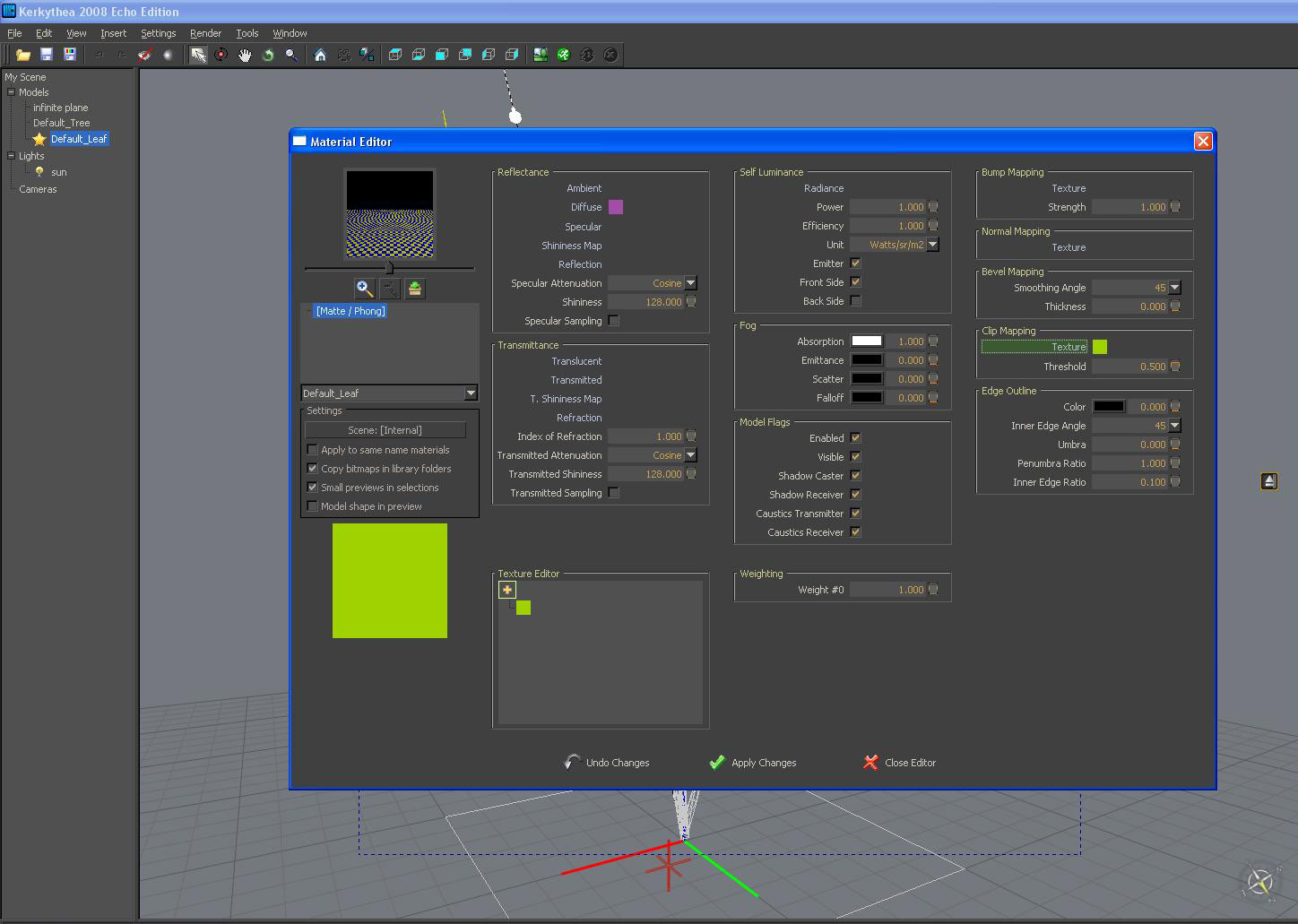
Task: Activate the magnifier Zoom tool in toolbar
Action: pos(291,55)
